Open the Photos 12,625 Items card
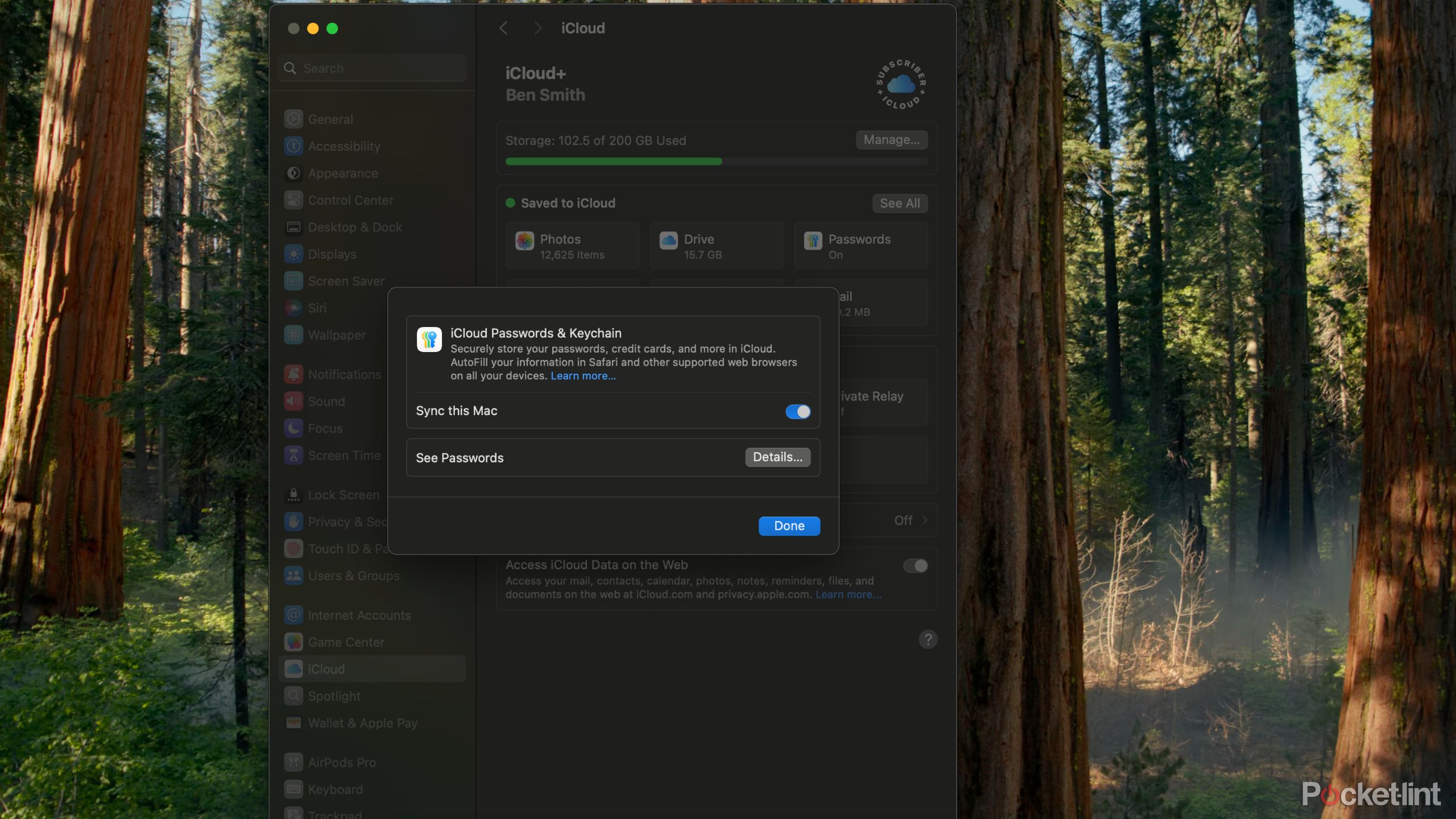 pos(572,246)
